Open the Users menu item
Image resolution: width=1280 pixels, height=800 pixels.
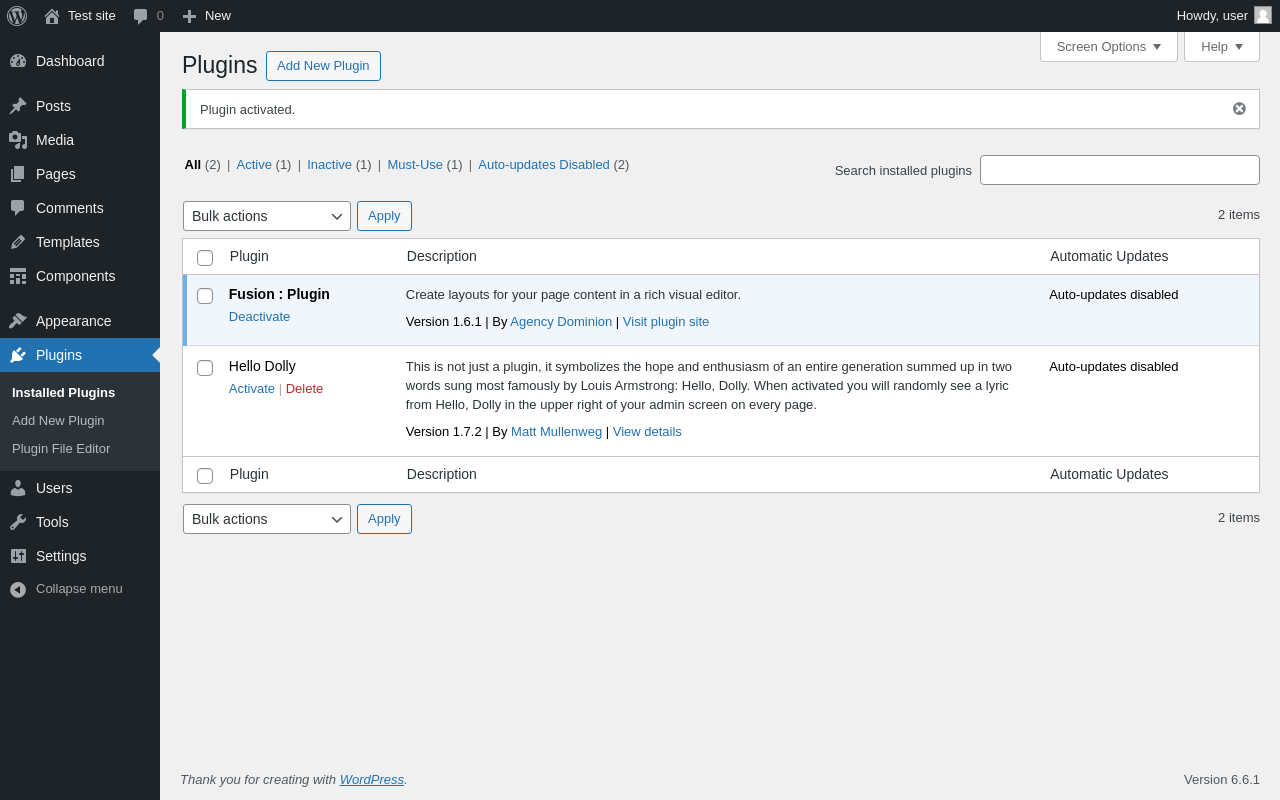(80, 488)
